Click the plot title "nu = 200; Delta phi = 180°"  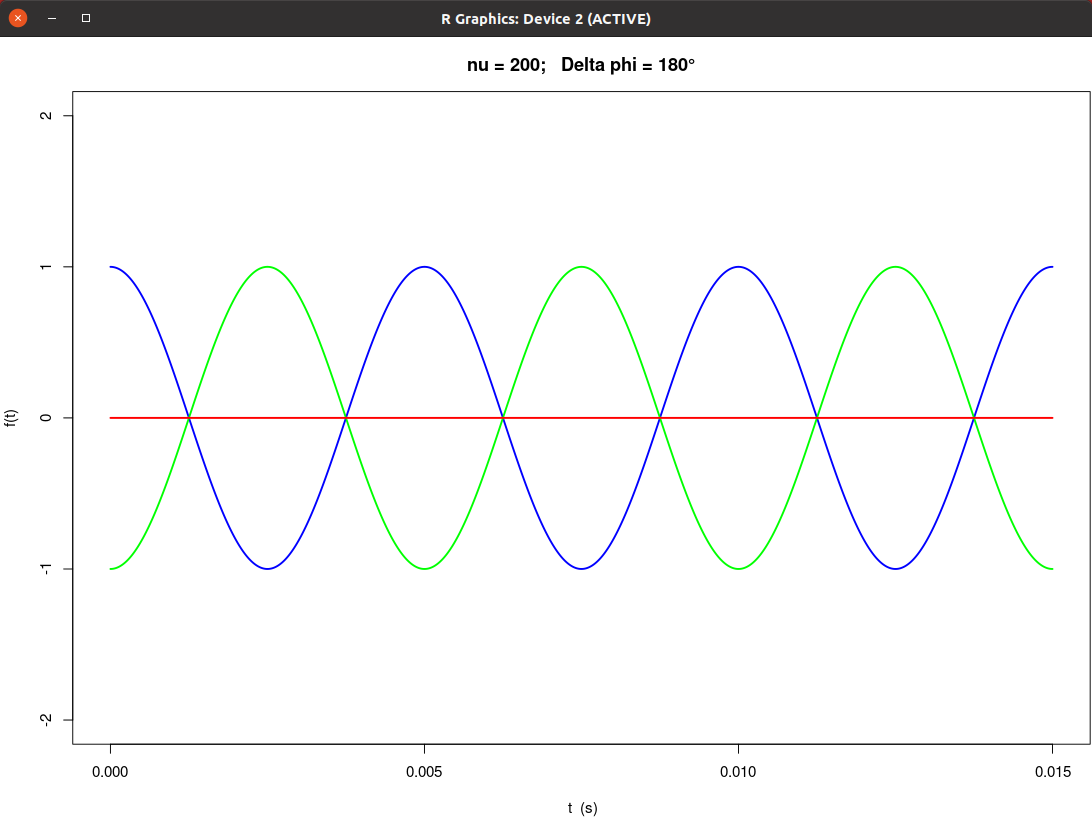tap(581, 65)
